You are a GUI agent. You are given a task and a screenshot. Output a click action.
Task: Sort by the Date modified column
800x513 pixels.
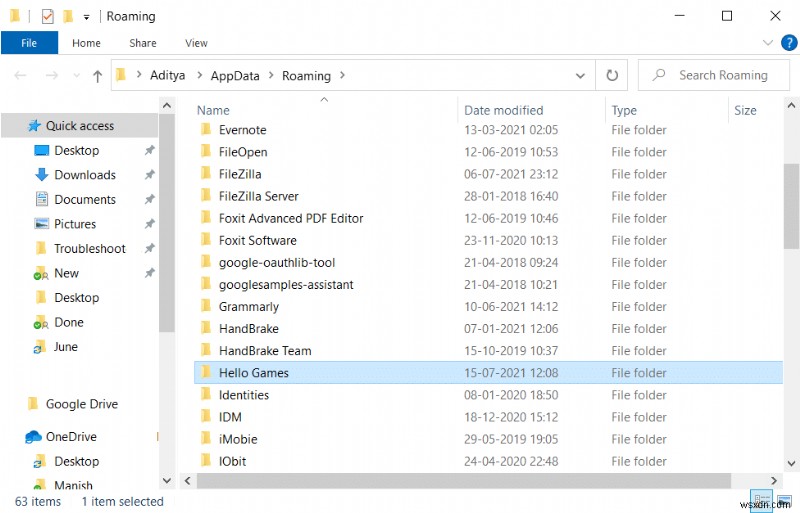[x=504, y=110]
